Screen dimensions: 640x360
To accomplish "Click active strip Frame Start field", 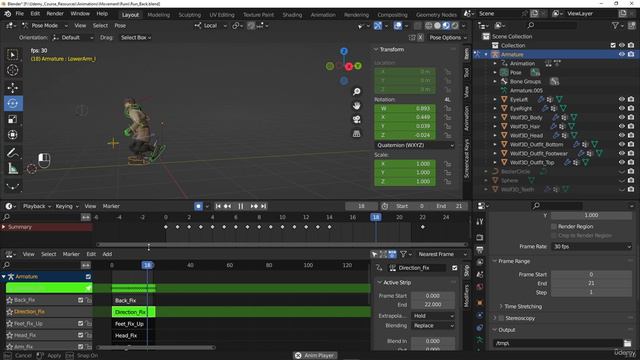I will tap(433, 296).
